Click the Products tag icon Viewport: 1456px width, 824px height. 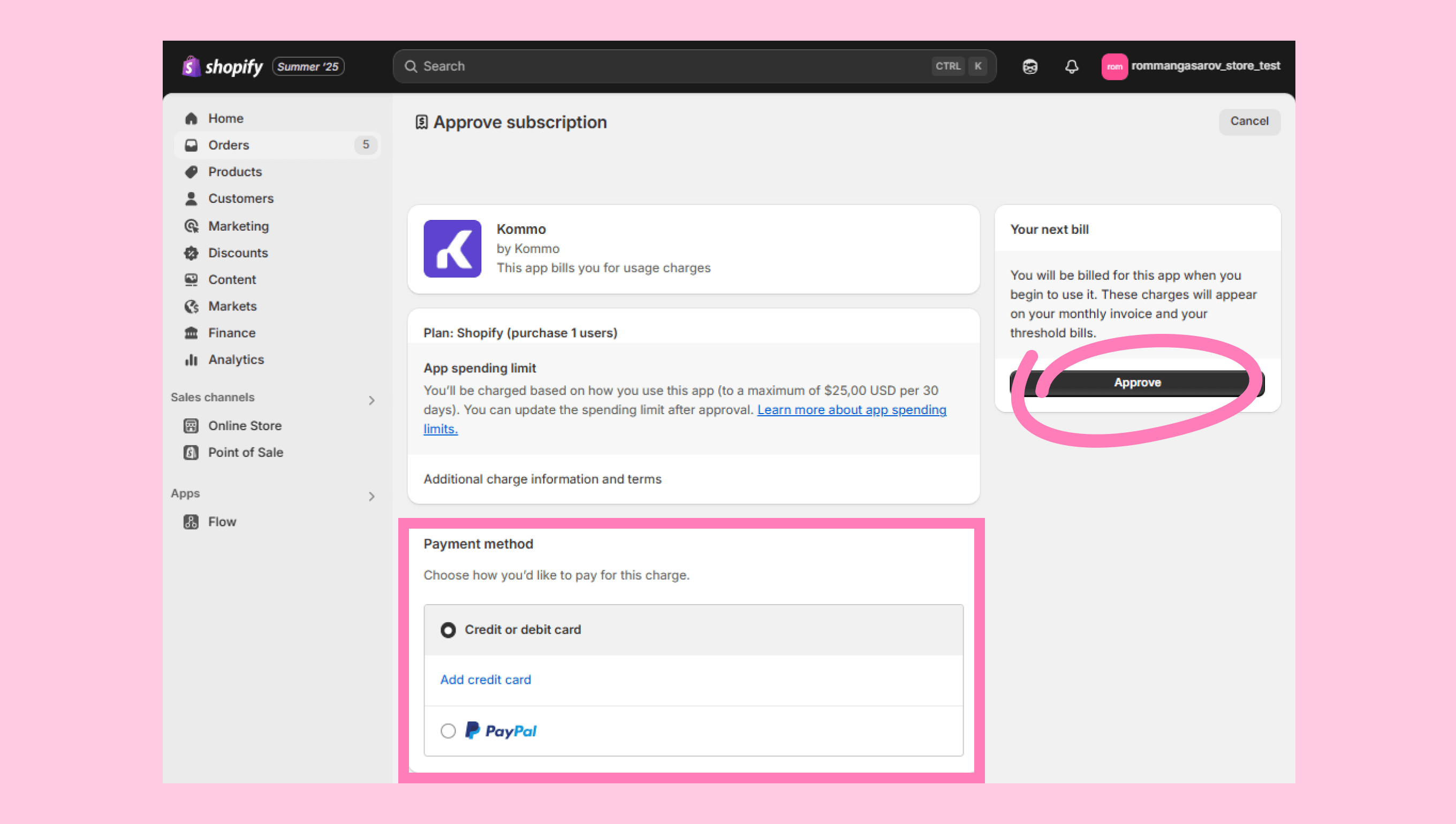pos(191,171)
